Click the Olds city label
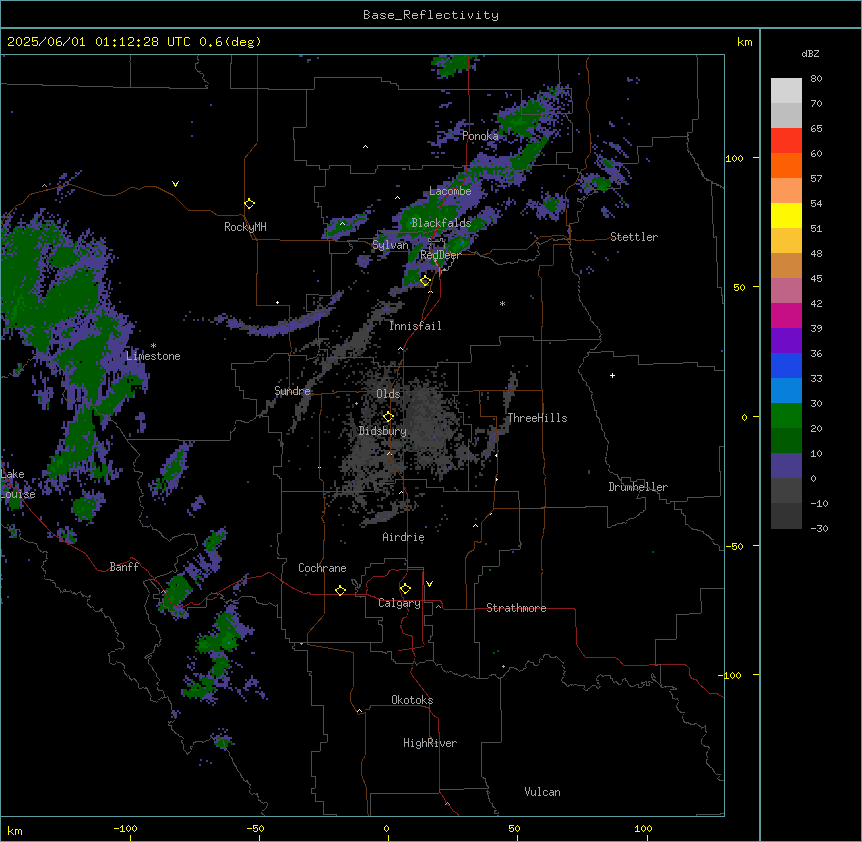 tap(388, 394)
